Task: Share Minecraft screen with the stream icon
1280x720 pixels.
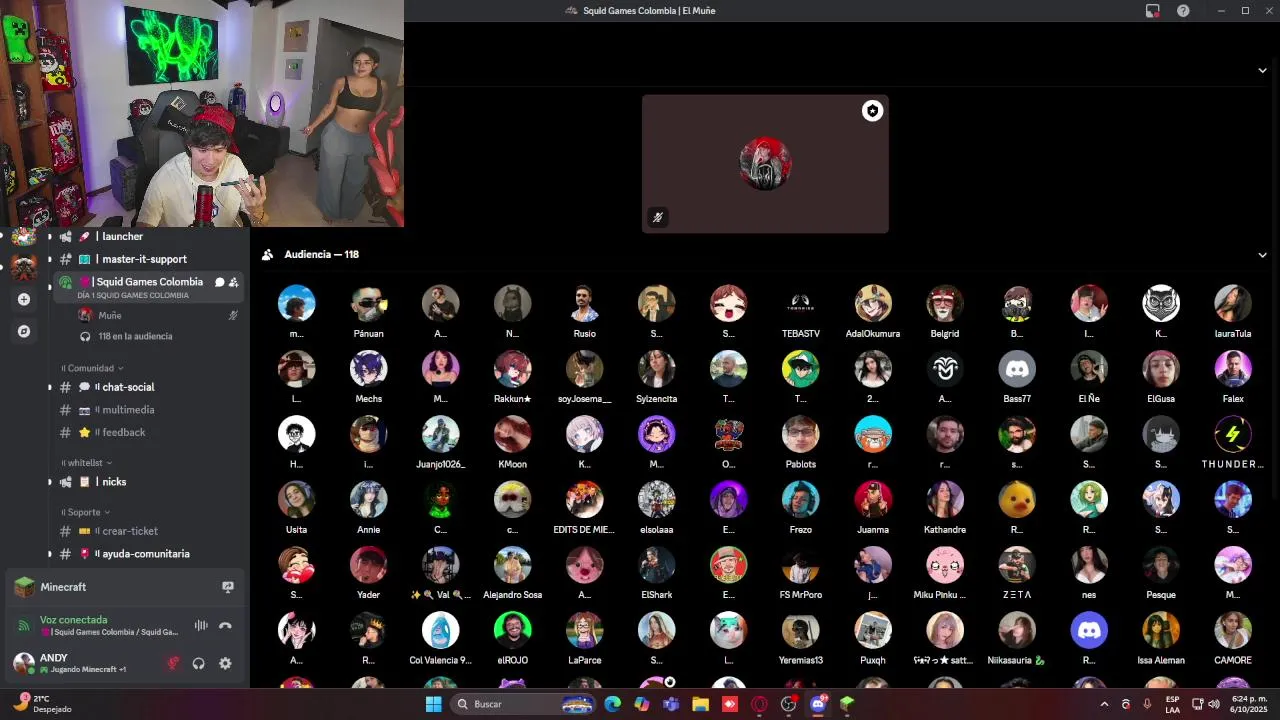Action: click(227, 587)
